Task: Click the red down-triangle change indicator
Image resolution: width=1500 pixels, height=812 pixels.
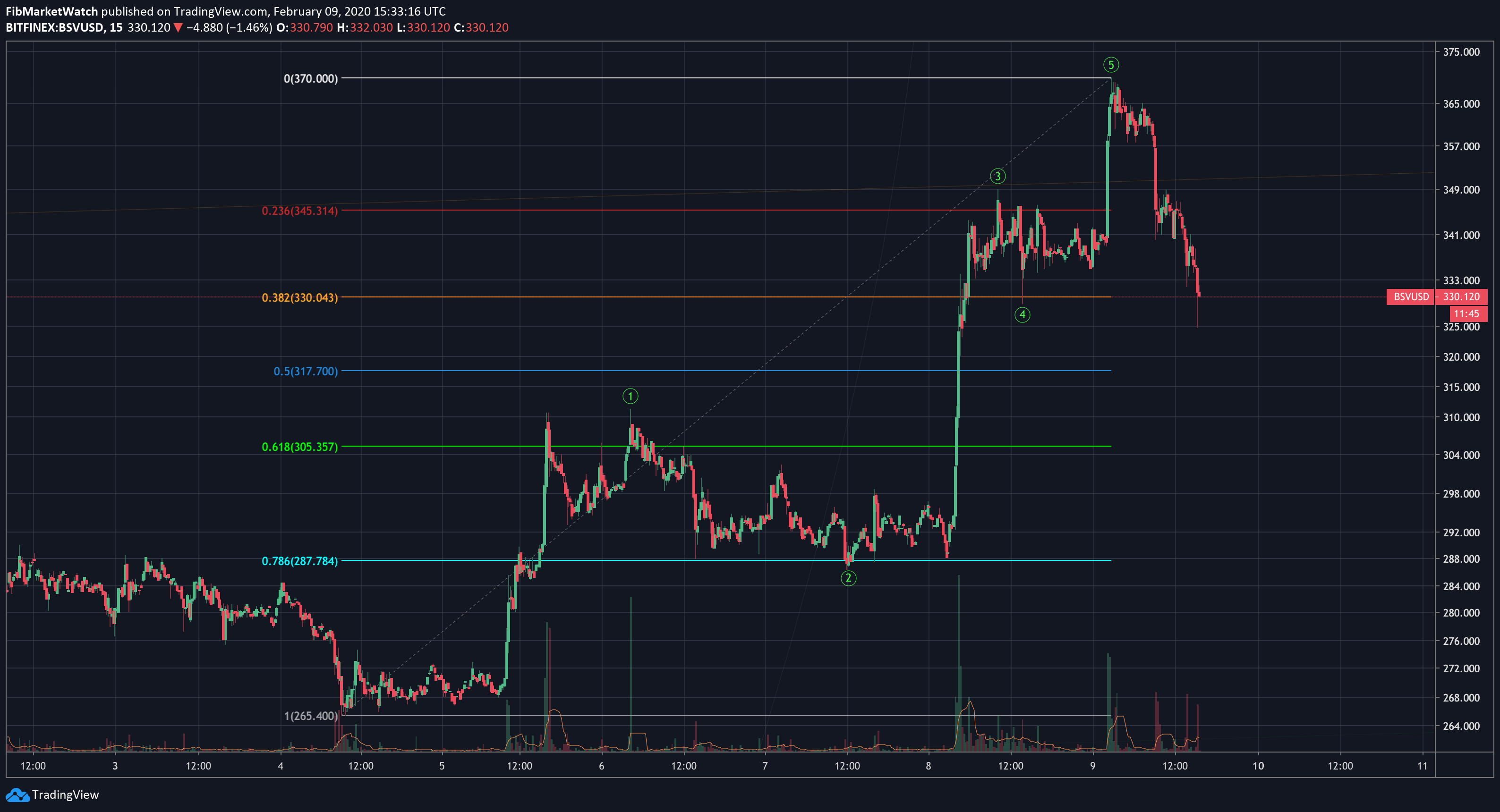Action: (178, 27)
